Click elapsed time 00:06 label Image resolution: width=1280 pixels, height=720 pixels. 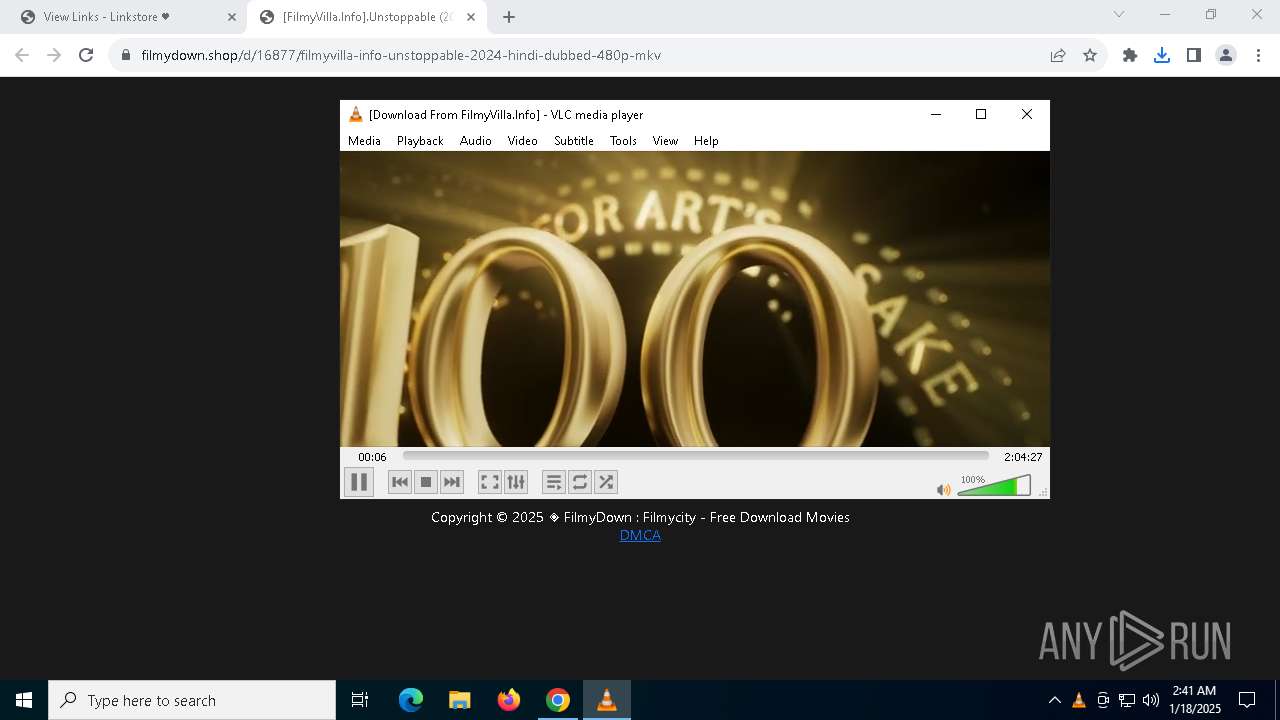(x=372, y=457)
